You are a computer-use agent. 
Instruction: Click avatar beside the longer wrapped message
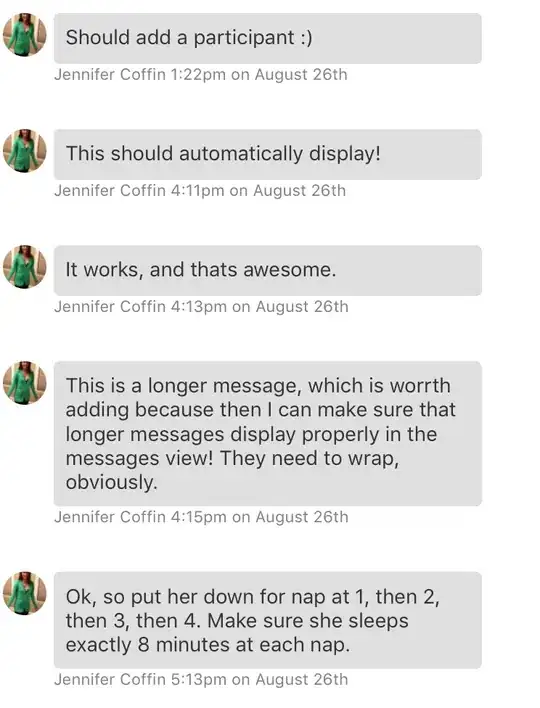[x=24, y=383]
